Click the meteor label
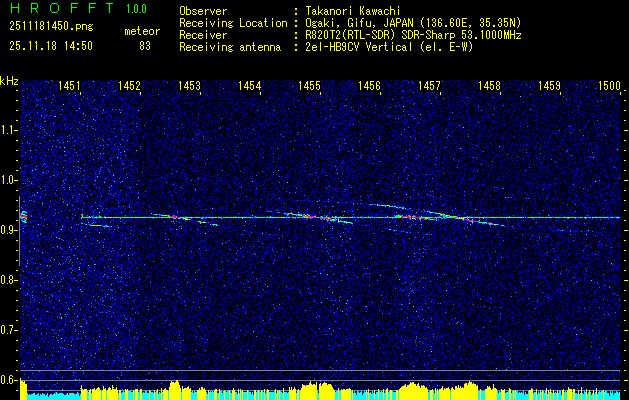The width and height of the screenshot is (629, 400). (x=142, y=31)
